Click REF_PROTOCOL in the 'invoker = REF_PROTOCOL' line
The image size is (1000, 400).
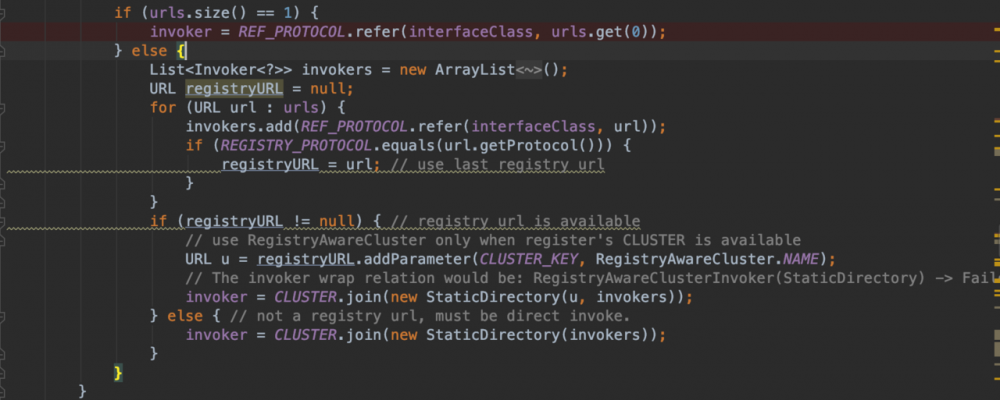tap(292, 31)
